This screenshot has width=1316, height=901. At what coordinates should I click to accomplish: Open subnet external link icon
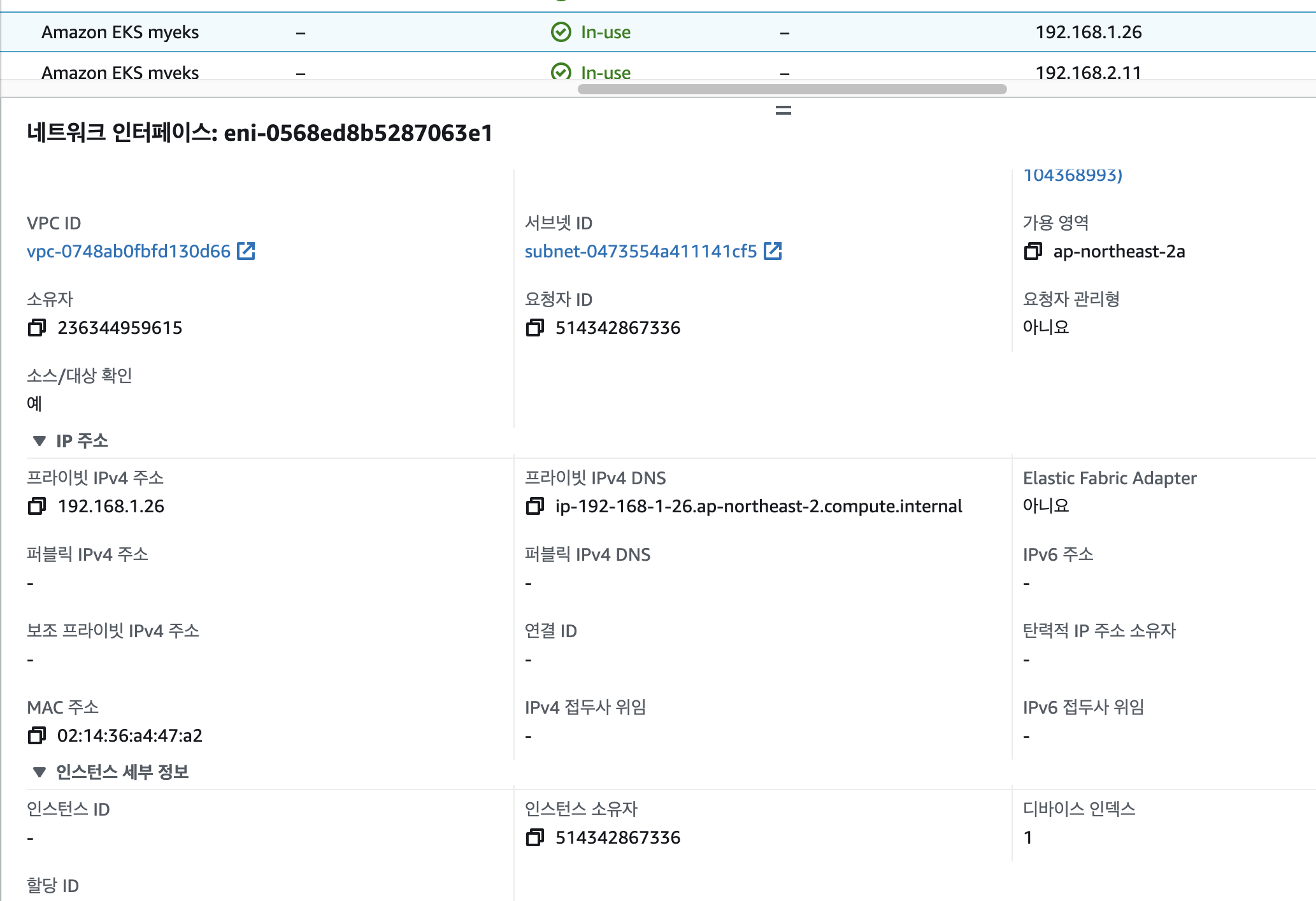(773, 251)
